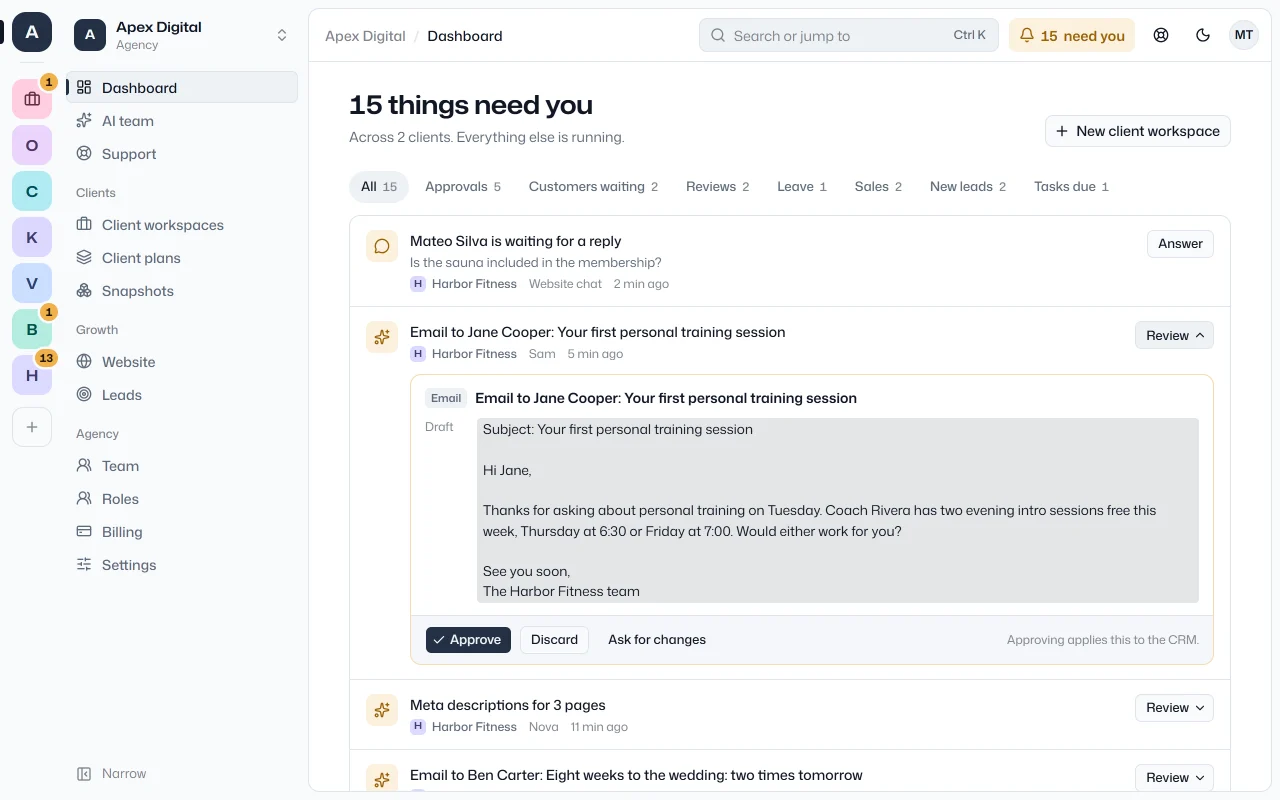The image size is (1280, 800).
Task: Click the sparkle icon for Jane Cooper email
Action: pyautogui.click(x=382, y=337)
